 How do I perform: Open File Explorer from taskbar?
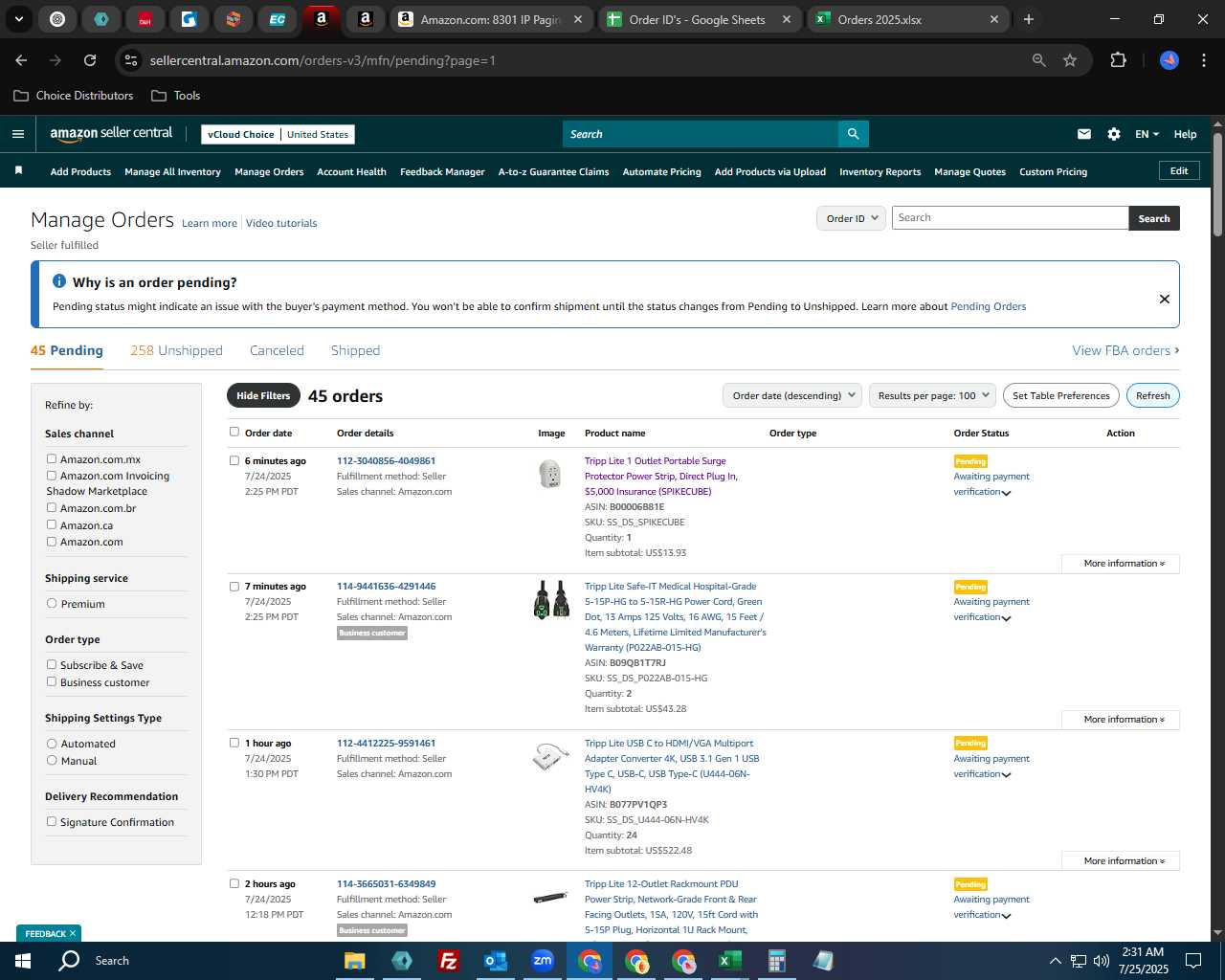[354, 960]
